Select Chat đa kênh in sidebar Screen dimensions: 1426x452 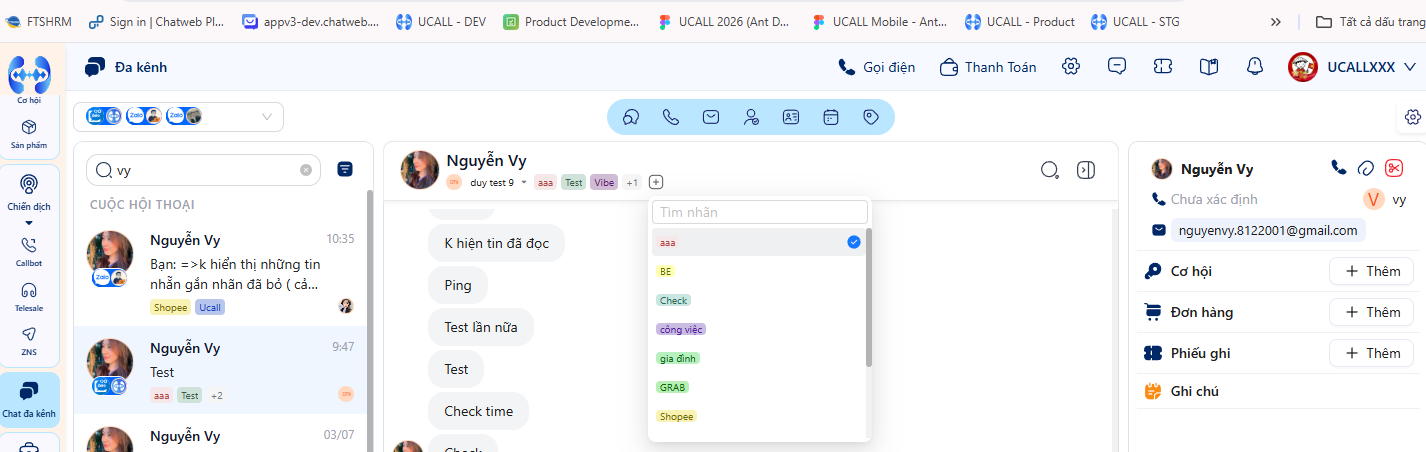click(x=29, y=398)
